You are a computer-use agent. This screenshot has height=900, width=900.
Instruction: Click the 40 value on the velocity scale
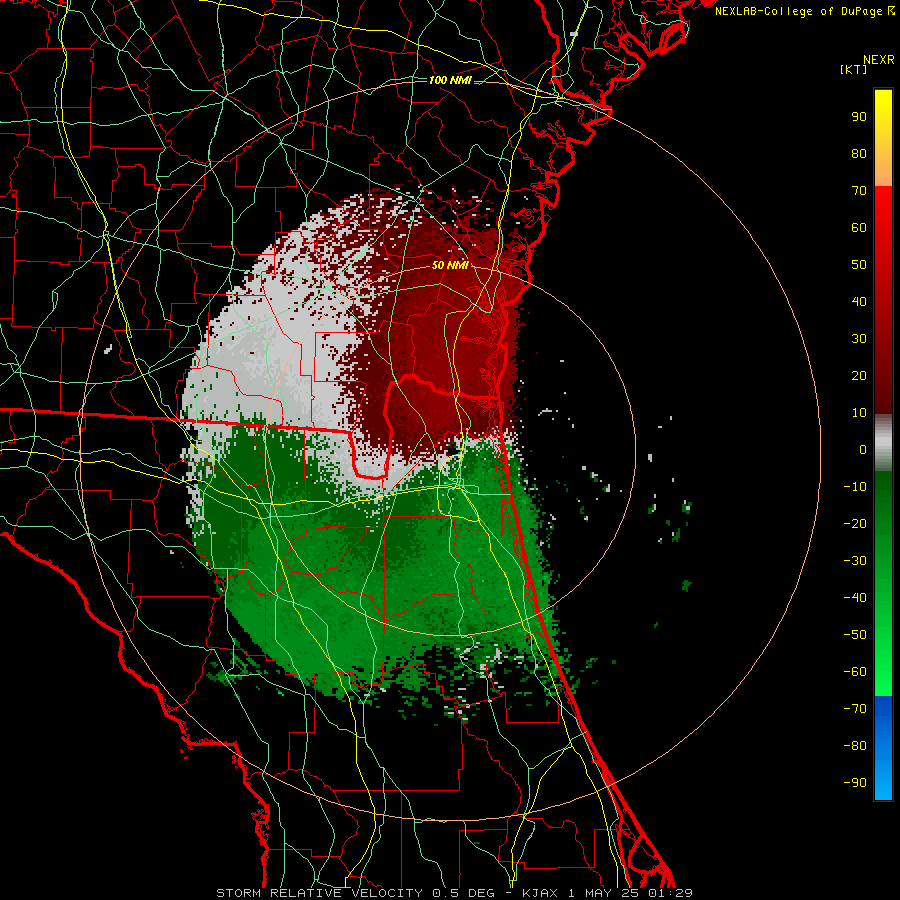click(859, 301)
